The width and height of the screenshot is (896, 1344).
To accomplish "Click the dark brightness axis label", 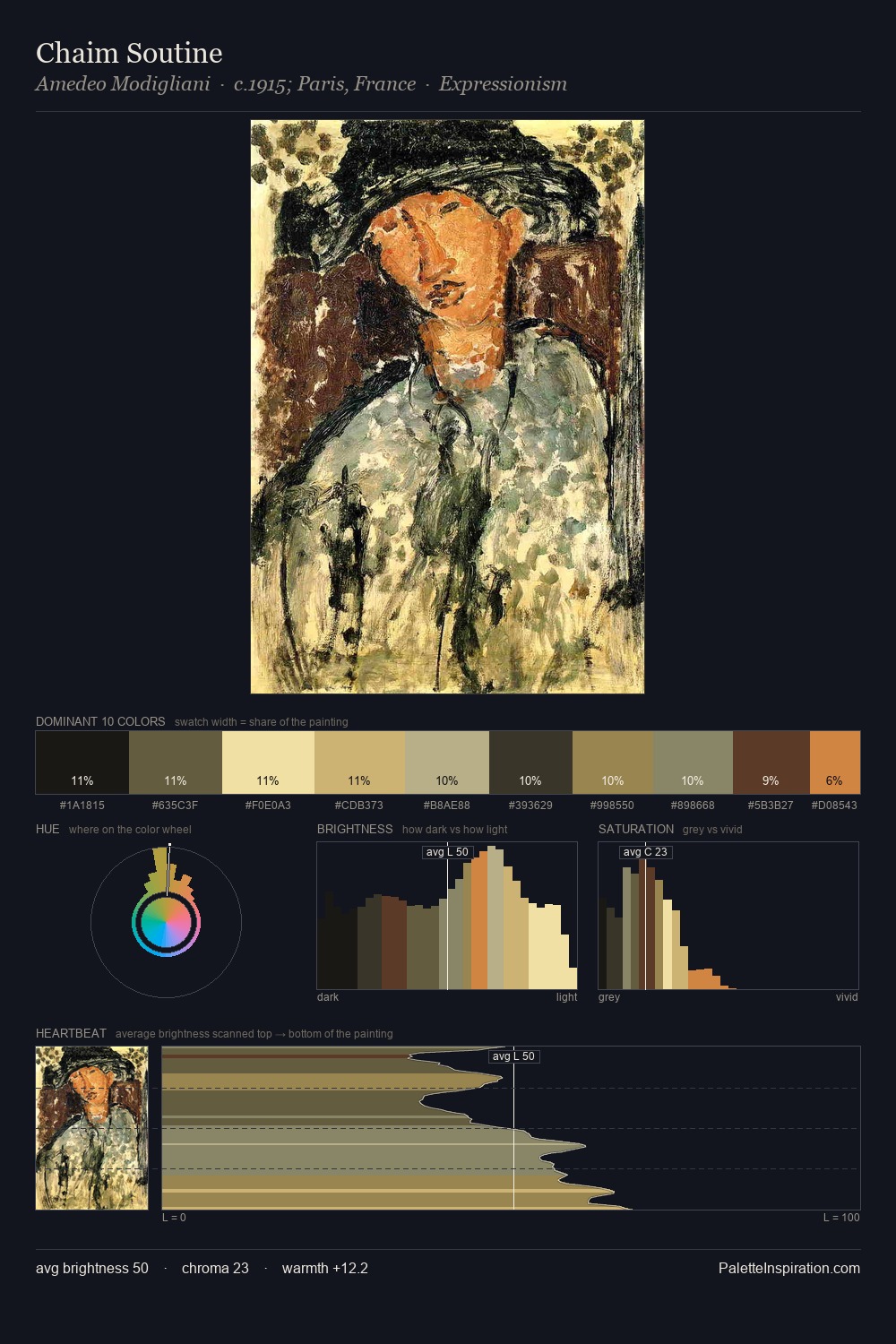I will pyautogui.click(x=328, y=997).
